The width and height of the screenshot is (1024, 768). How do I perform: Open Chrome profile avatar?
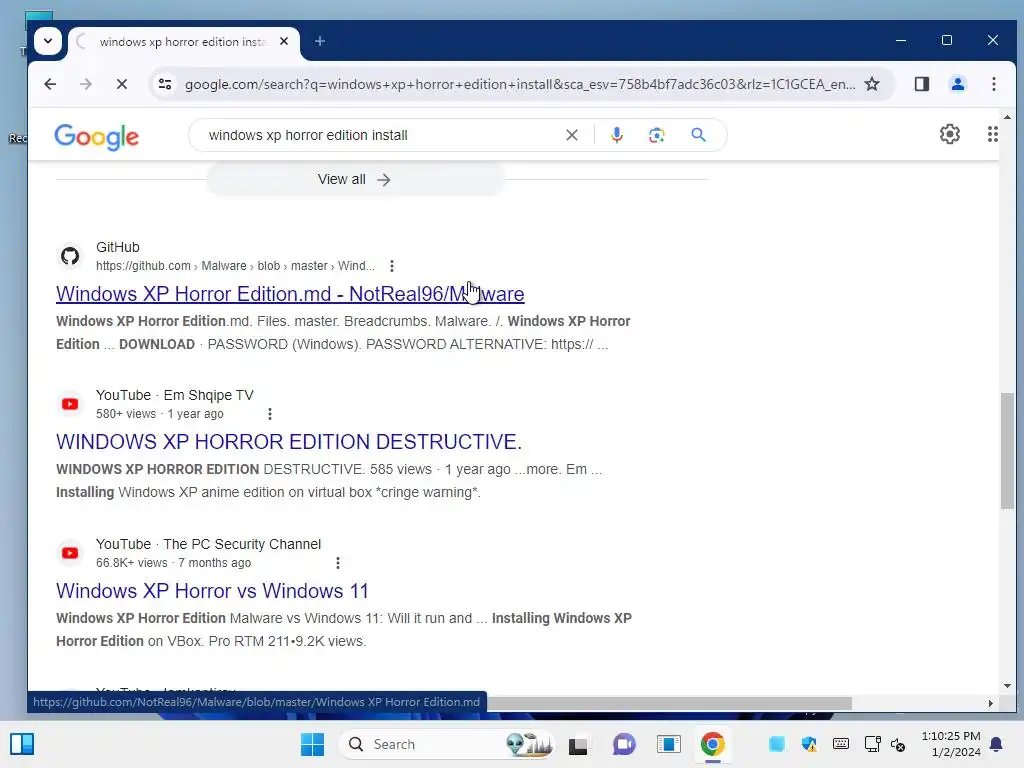957,84
